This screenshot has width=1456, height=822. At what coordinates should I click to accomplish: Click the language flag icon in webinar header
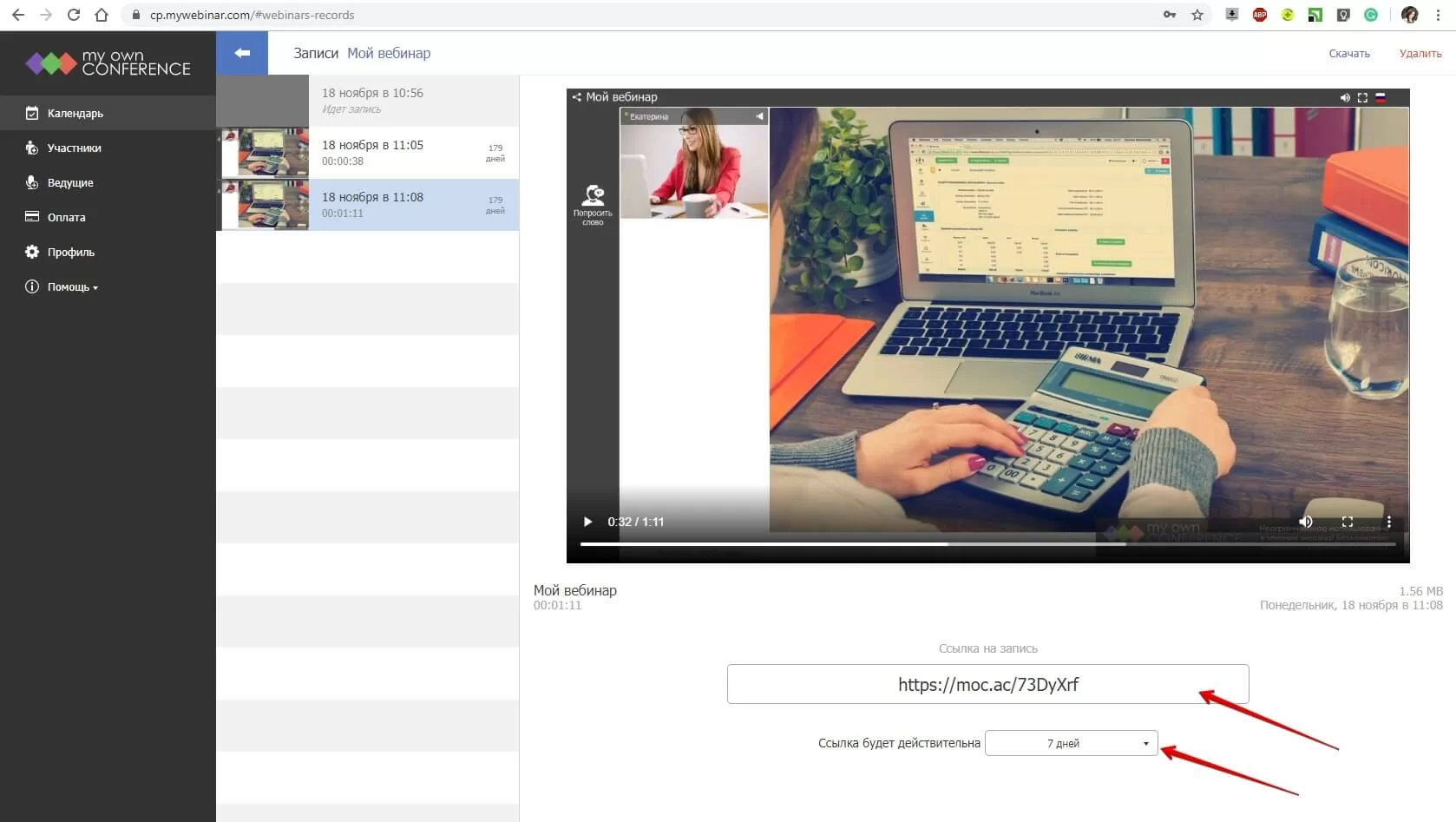coord(1381,98)
